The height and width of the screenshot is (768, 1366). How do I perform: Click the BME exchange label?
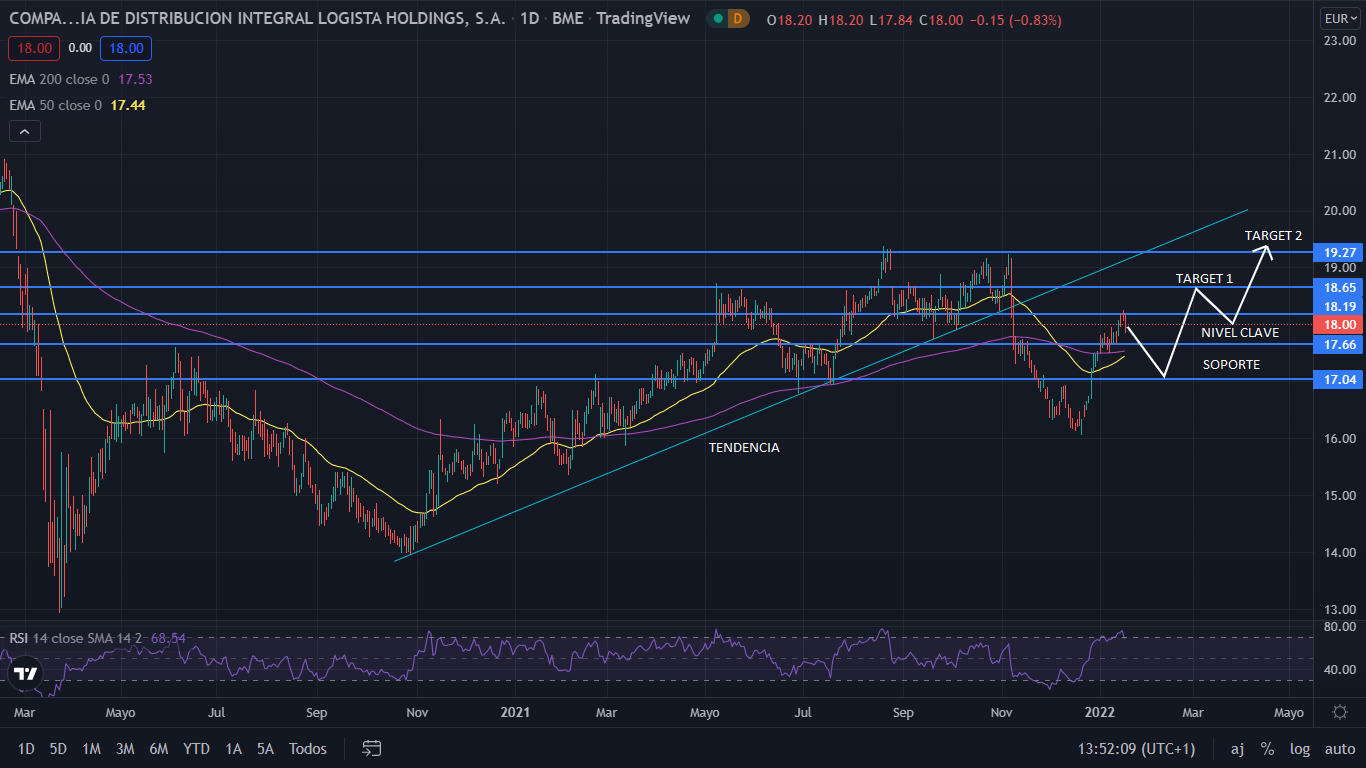(x=568, y=18)
